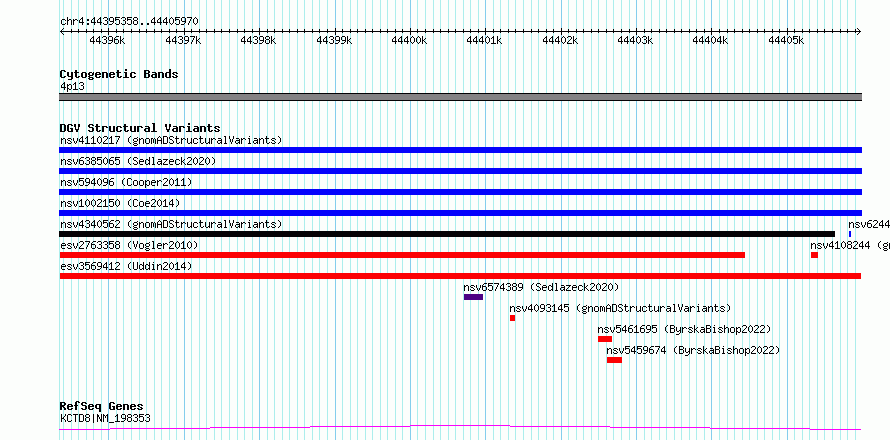This screenshot has width=890, height=440.
Task: Click the black nsv4340562 variant bar
Action: (447, 234)
